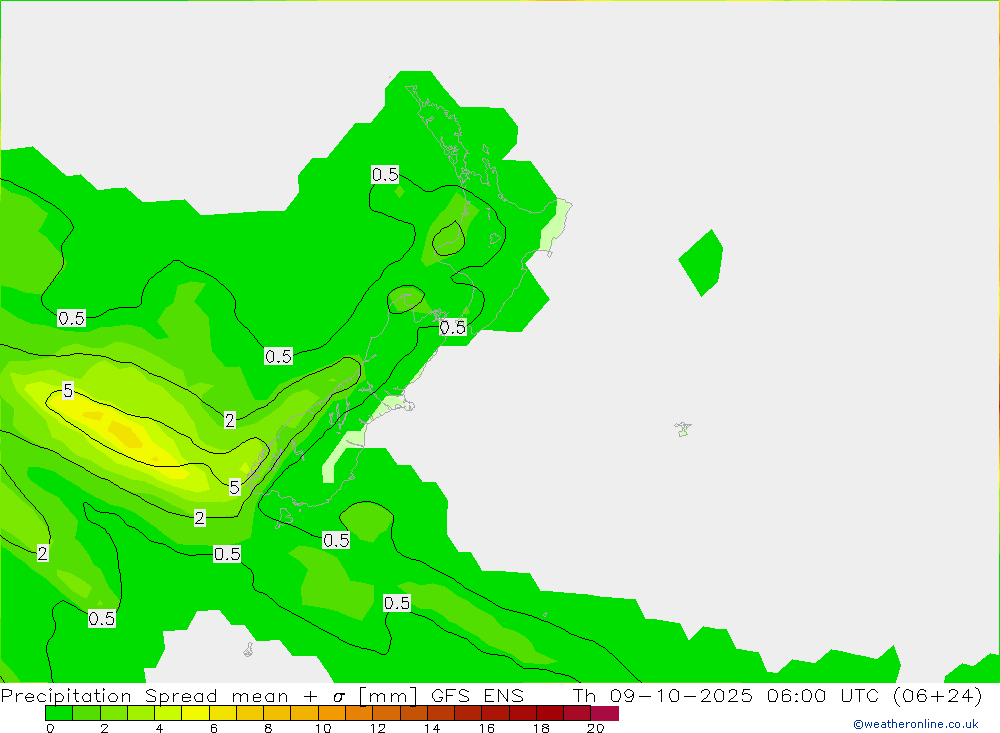Click the legend tick label 4

point(159,728)
